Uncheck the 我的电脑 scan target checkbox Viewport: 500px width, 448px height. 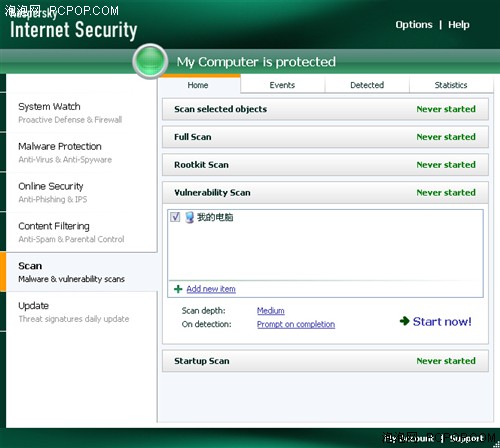point(175,217)
